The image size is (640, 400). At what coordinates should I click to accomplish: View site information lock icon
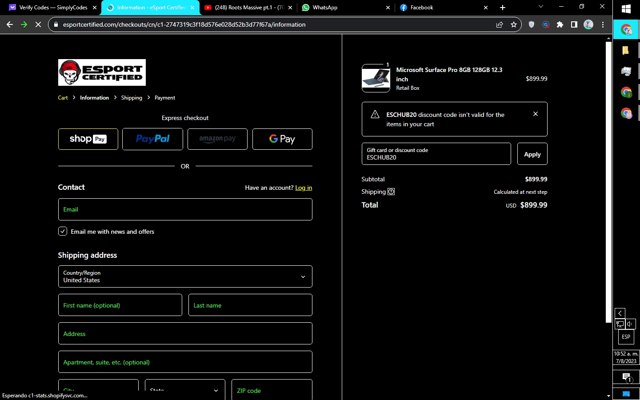(56, 24)
